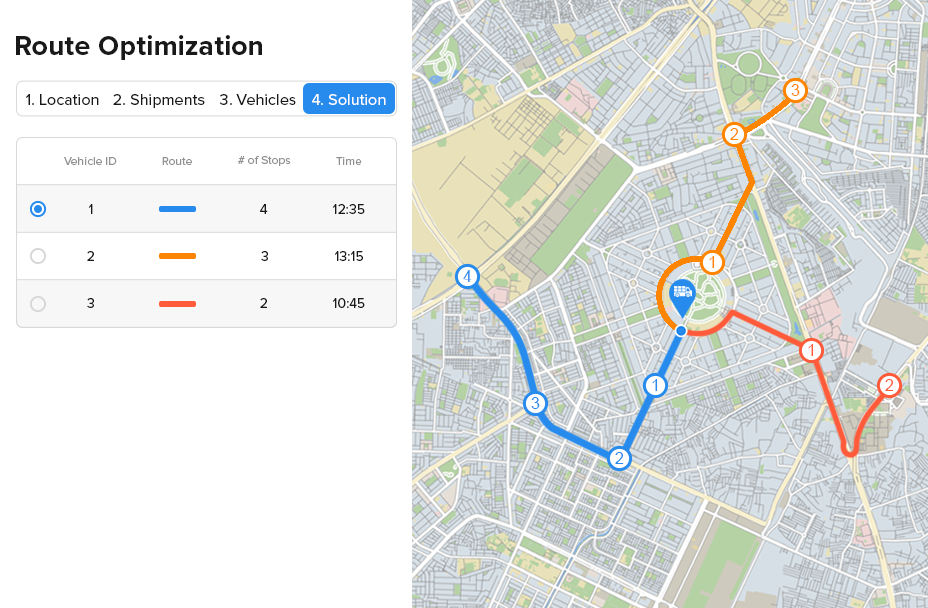
Task: Select blue route stop 1 marker
Action: pos(655,385)
